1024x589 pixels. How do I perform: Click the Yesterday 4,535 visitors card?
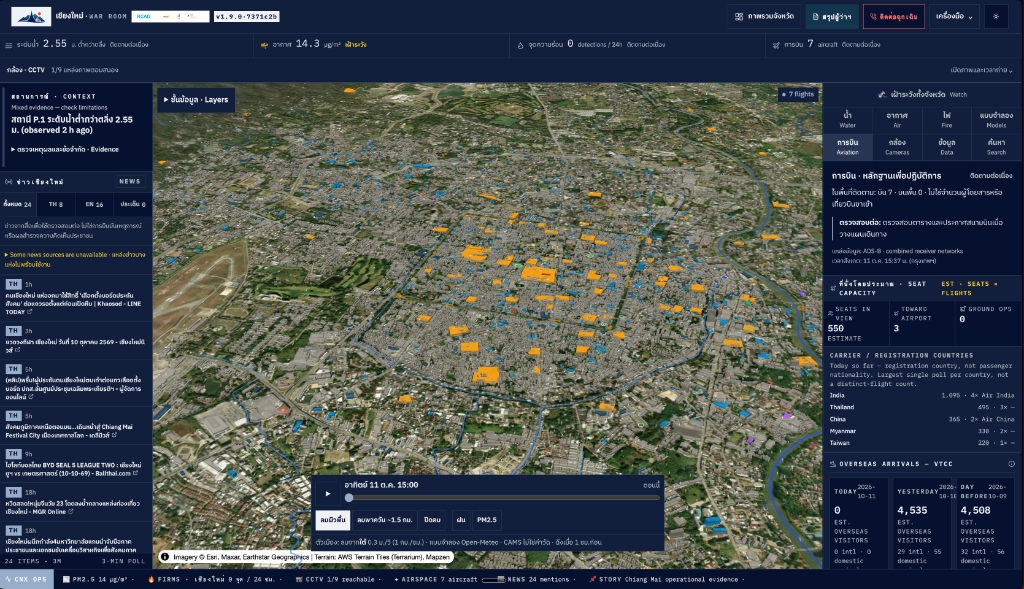coord(922,523)
